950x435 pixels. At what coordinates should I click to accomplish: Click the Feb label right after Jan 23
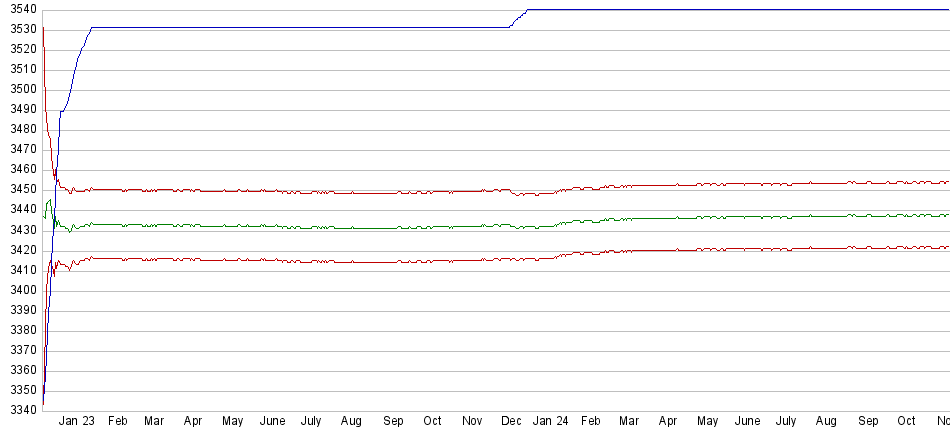(117, 422)
